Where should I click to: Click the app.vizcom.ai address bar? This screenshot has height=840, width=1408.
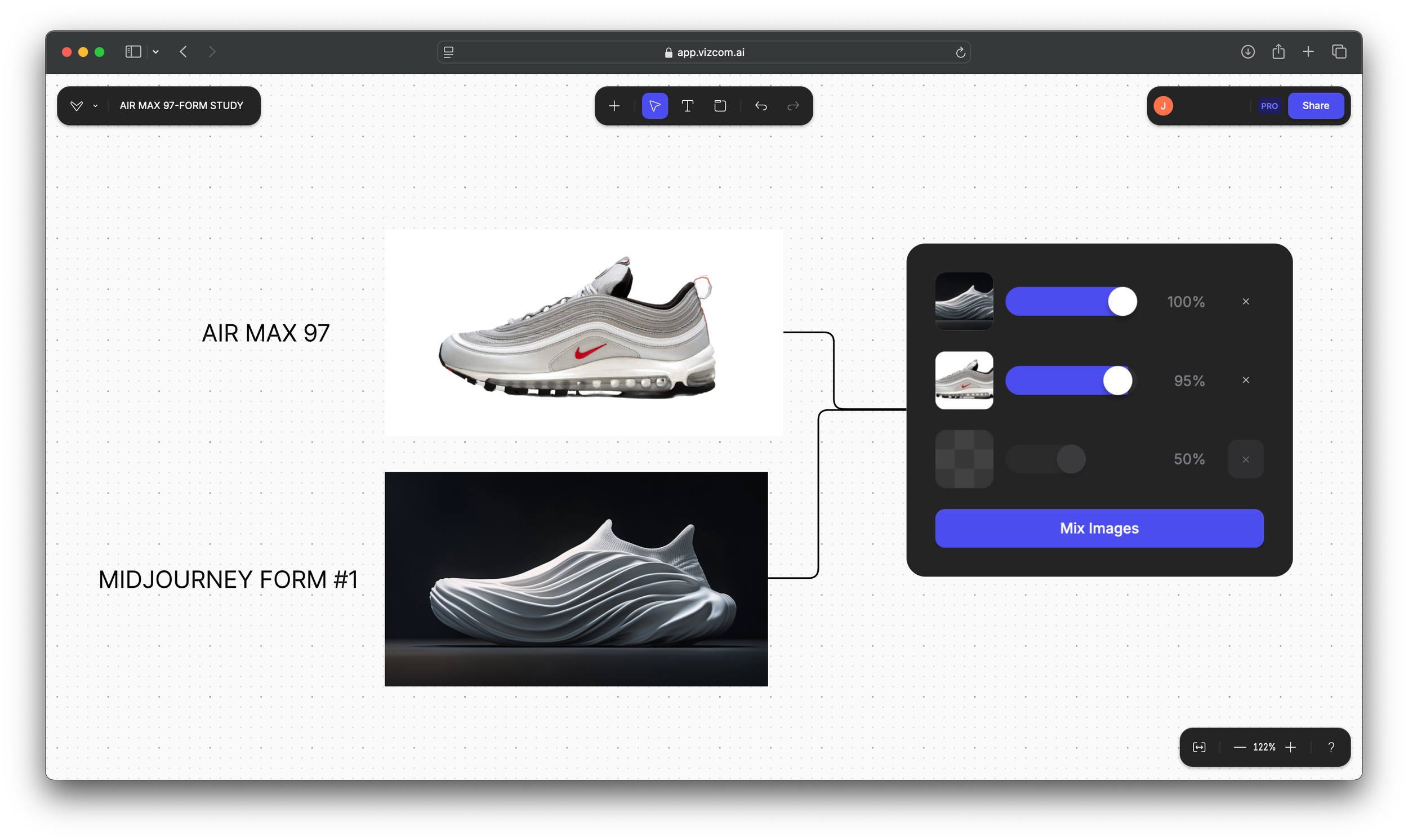(703, 52)
